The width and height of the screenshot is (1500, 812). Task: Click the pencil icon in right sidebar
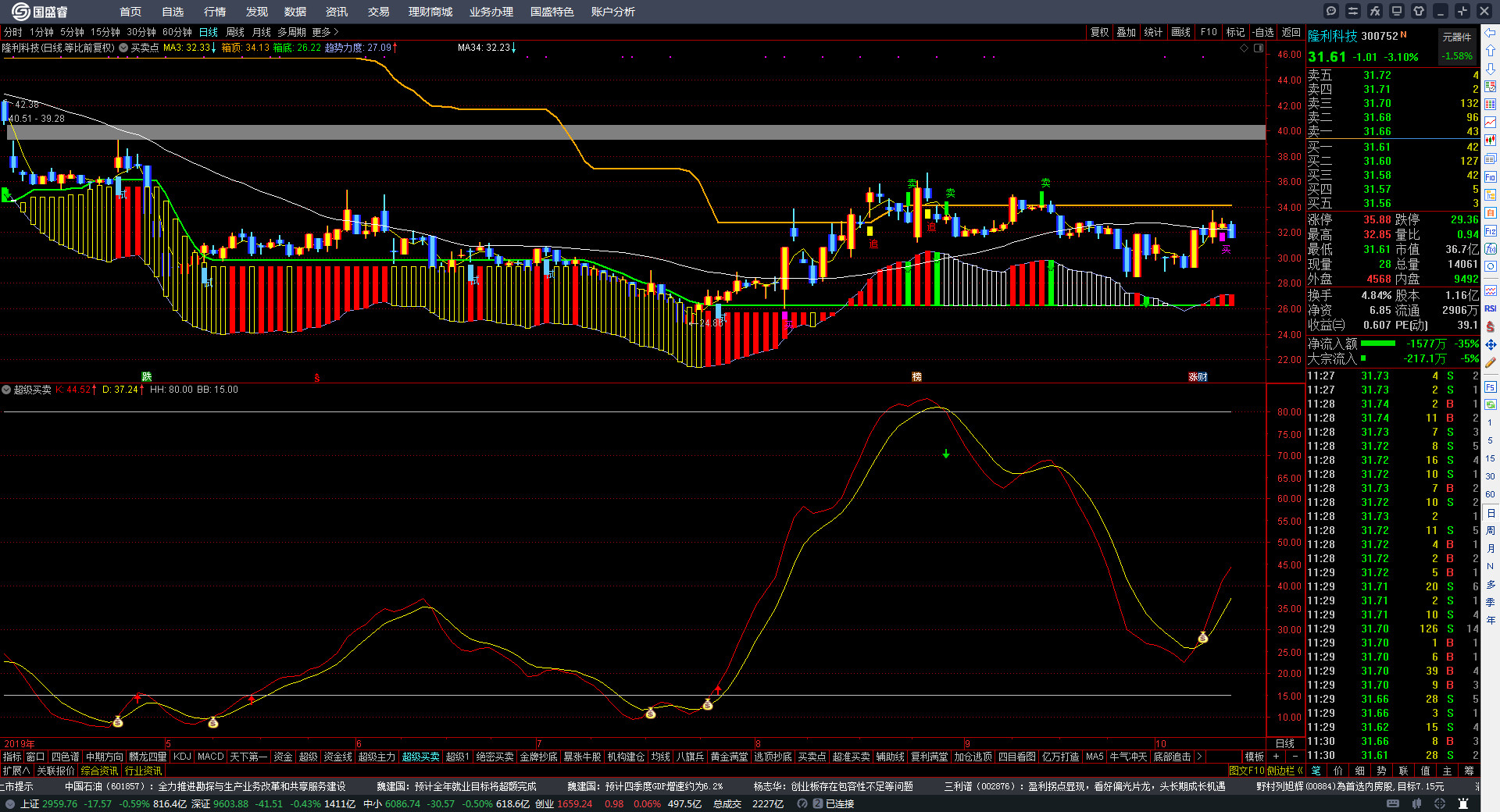[x=1491, y=362]
